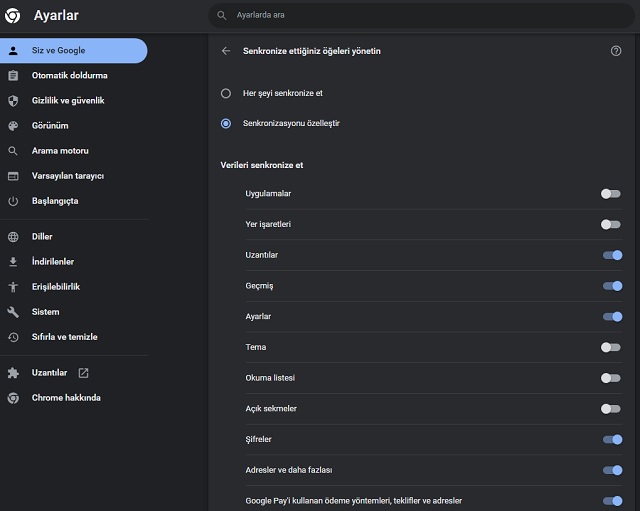Click the search magnifier icon in Ayarlarda ara
The height and width of the screenshot is (511, 640).
click(222, 16)
